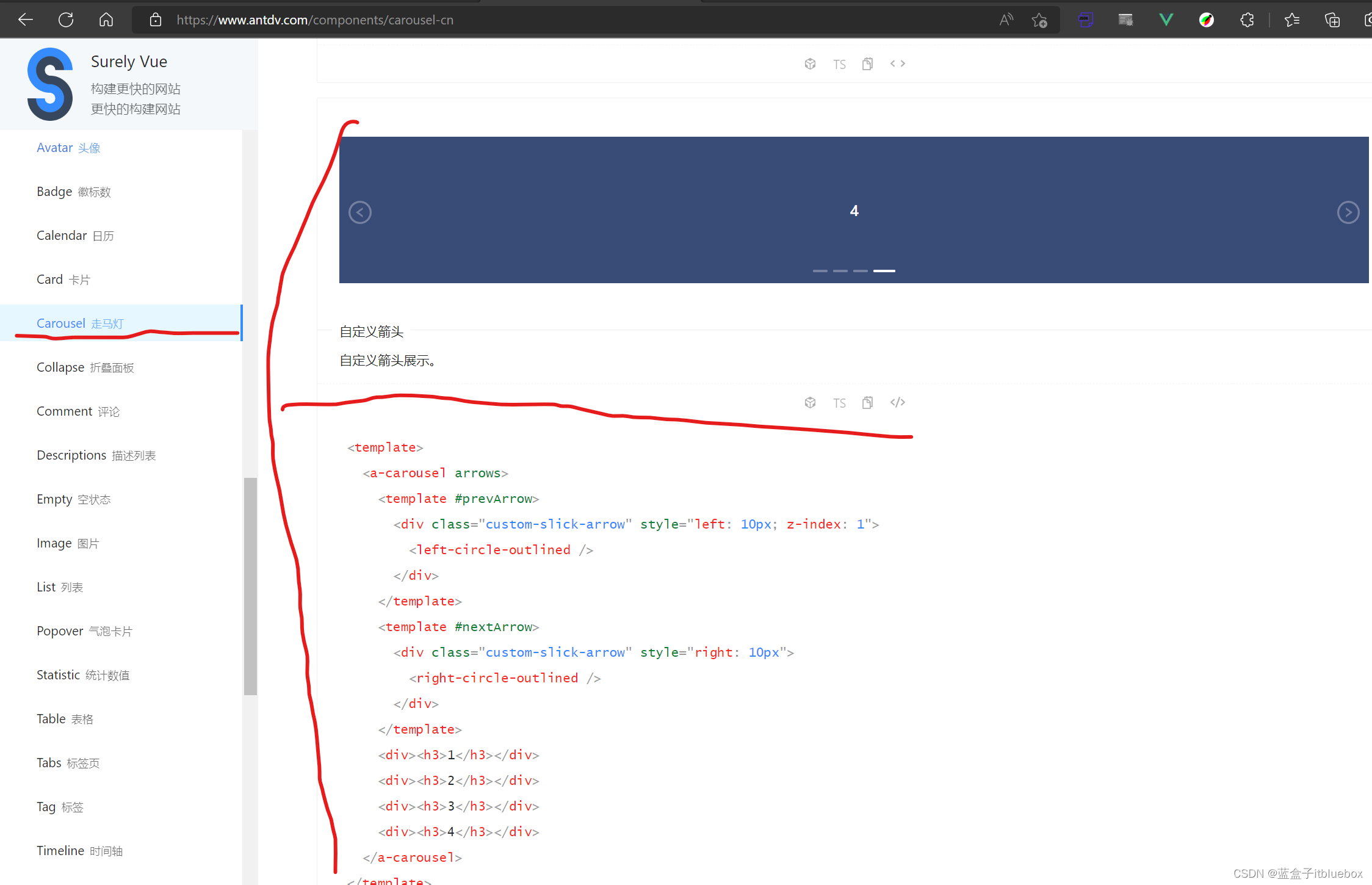Select carousel slide dot one

tap(820, 270)
